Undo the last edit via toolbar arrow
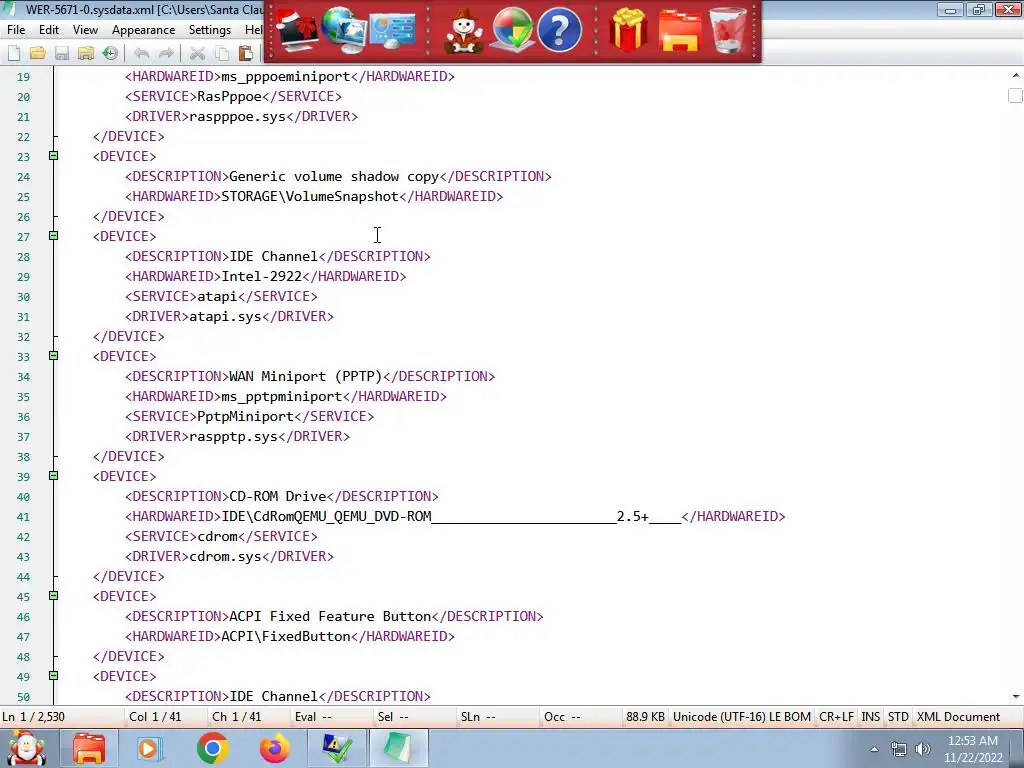Image resolution: width=1024 pixels, height=768 pixels. pyautogui.click(x=142, y=53)
